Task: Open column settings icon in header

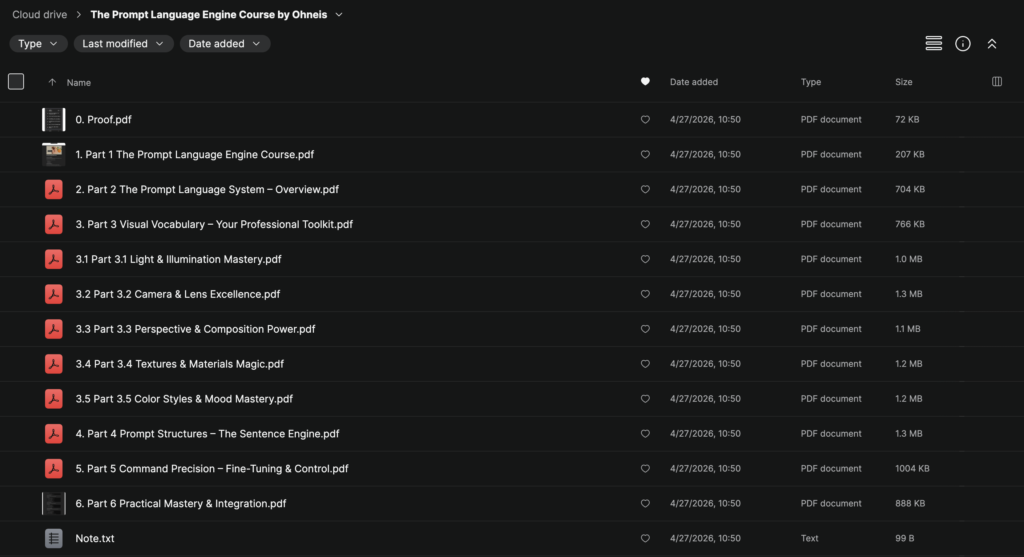Action: tap(996, 82)
